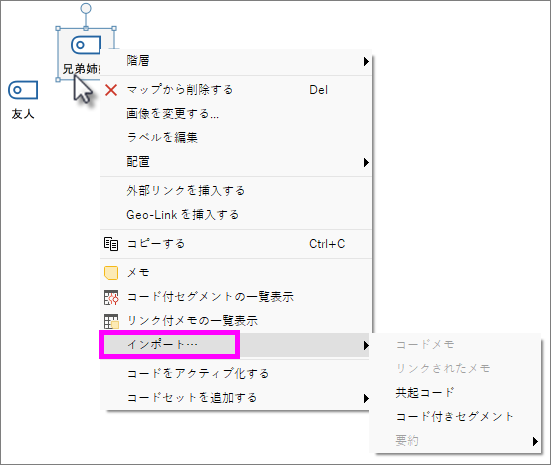Click the copy icon beside コピーする
The image size is (551, 465).
pos(111,244)
